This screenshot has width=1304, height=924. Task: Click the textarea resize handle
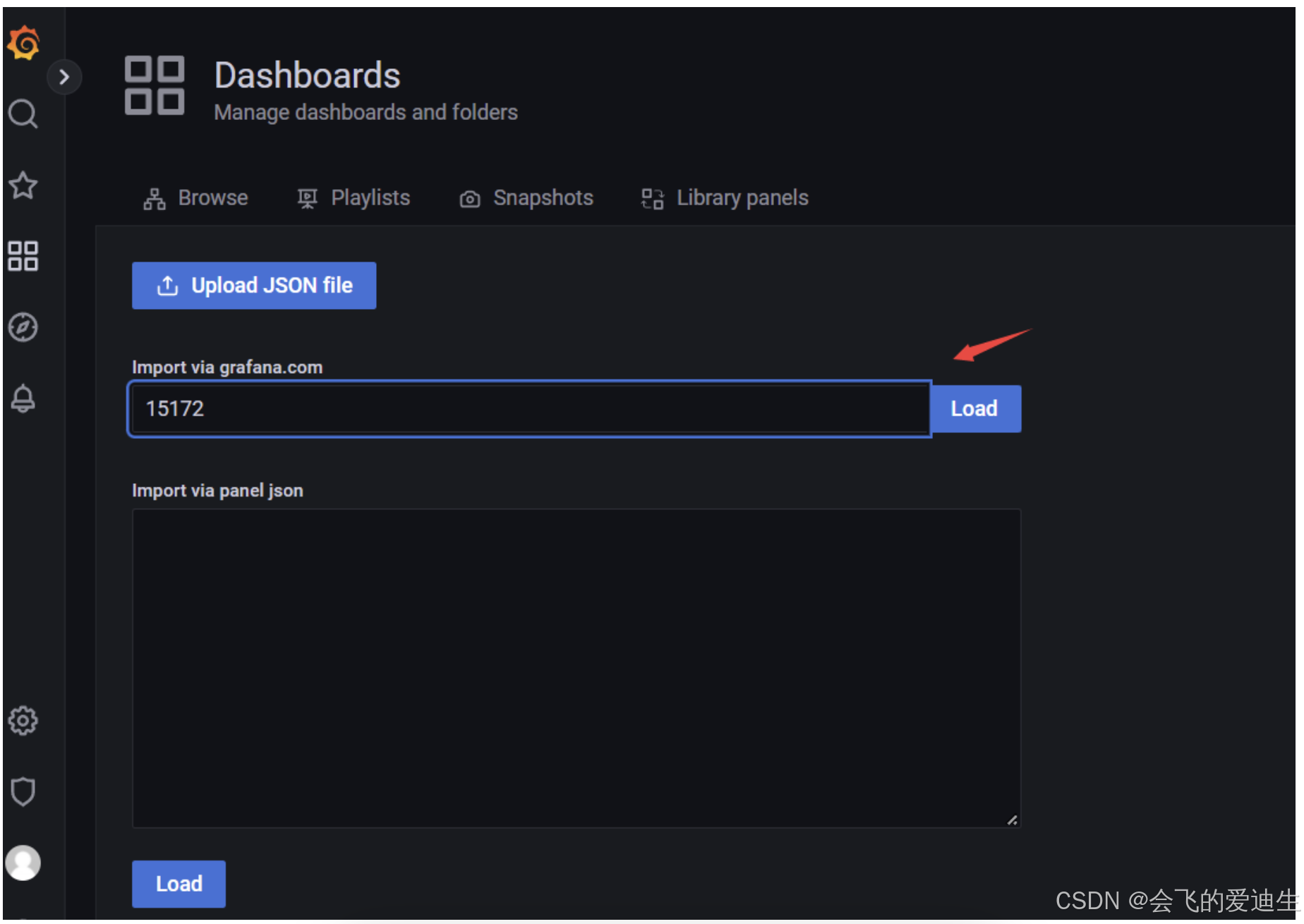[x=1013, y=820]
